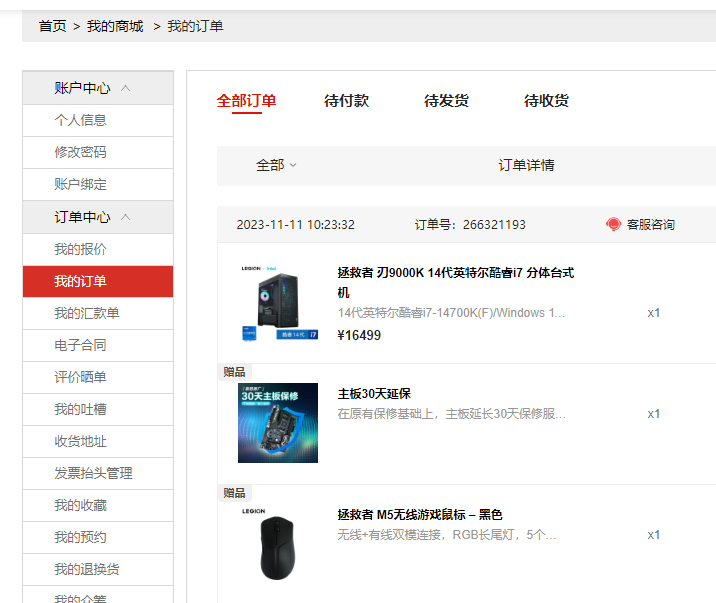
Task: Collapse the 账户中心 section chevron
Action: (x=126, y=88)
